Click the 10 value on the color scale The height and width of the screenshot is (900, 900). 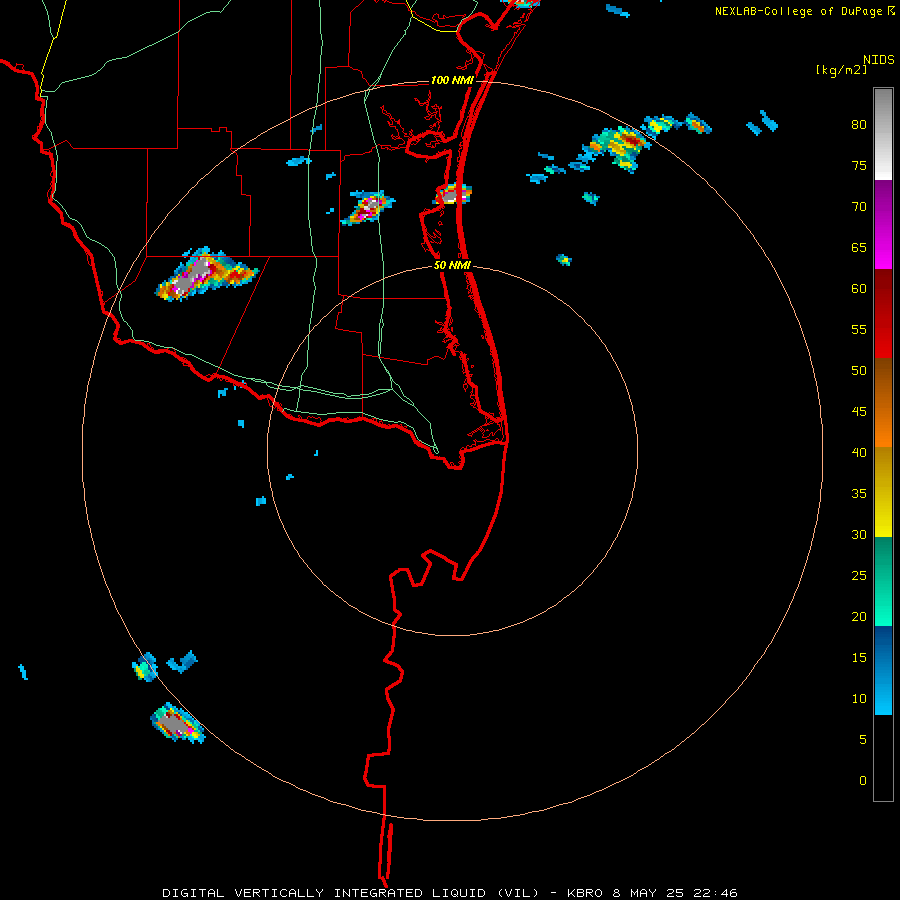(859, 699)
